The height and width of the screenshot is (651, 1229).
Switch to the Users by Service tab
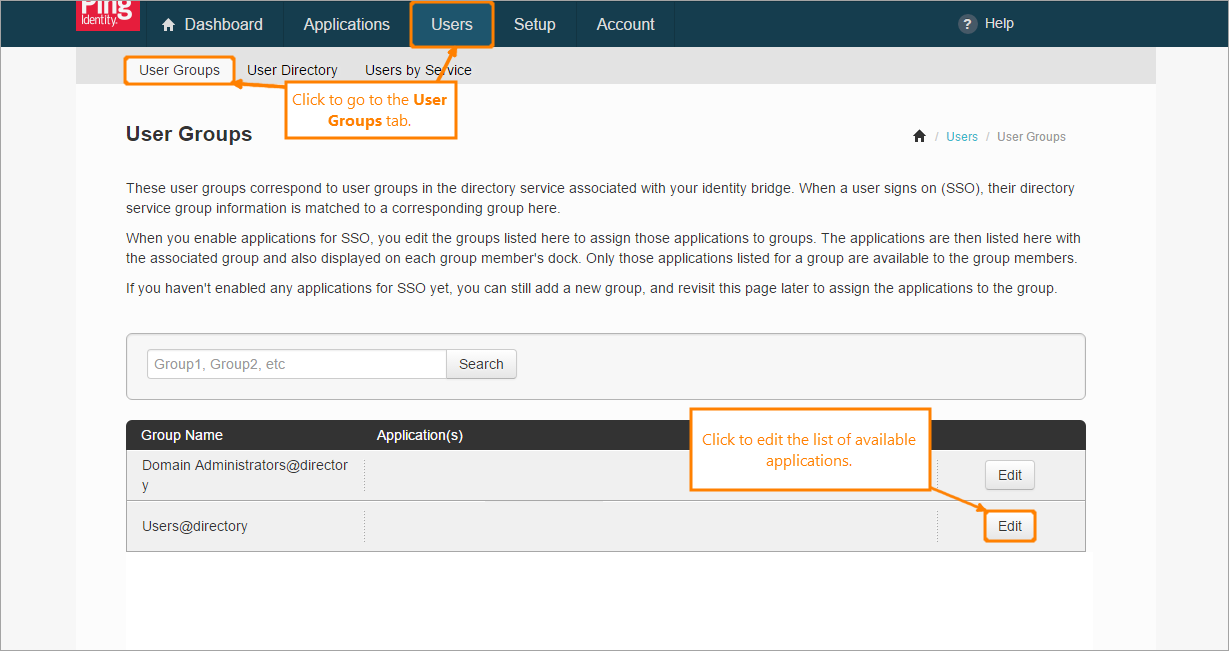418,70
